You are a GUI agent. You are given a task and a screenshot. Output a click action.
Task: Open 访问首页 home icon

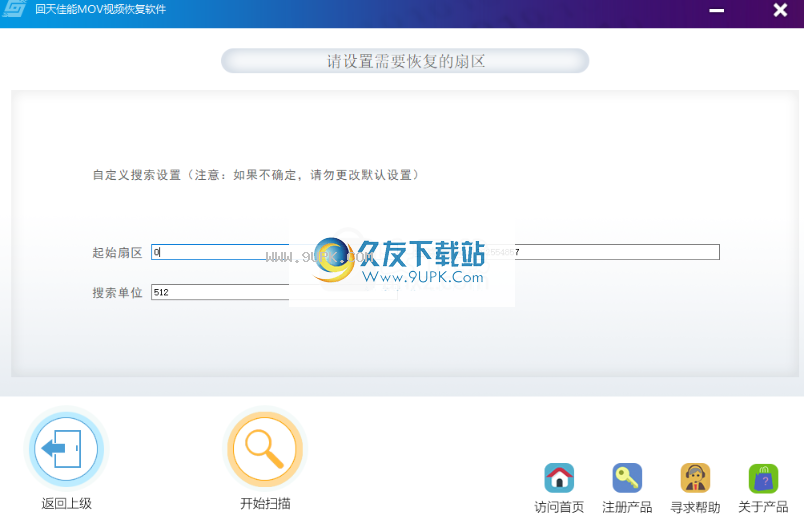click(x=559, y=477)
